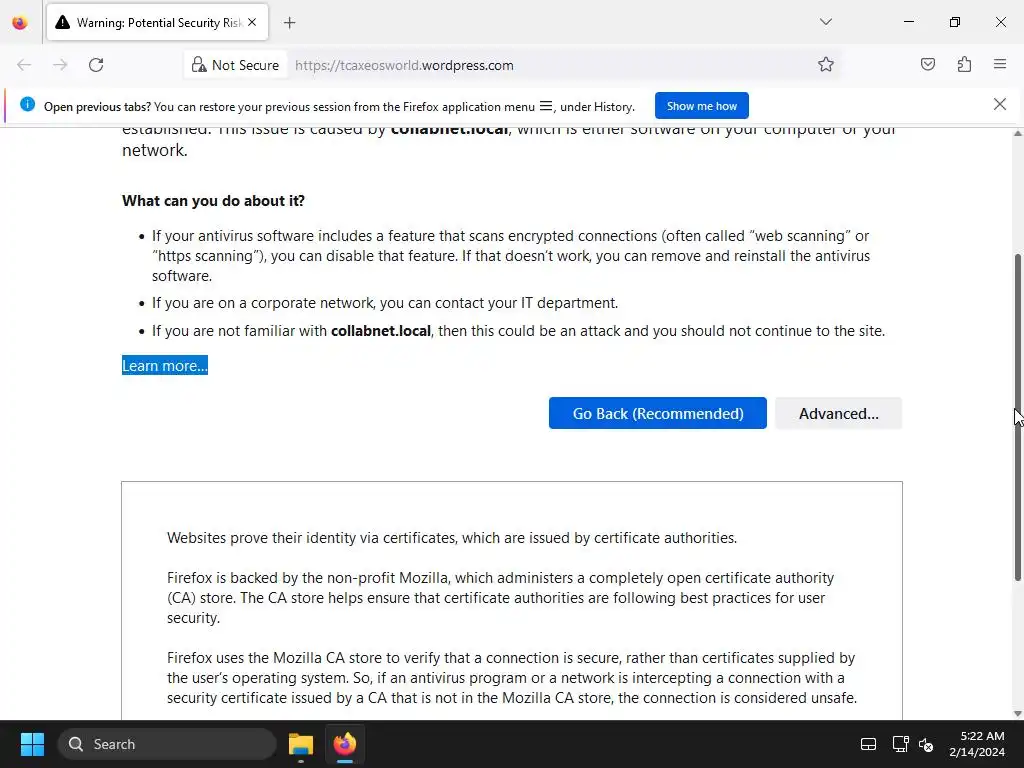
Task: Go back one page using Back arrow
Action: pyautogui.click(x=24, y=65)
